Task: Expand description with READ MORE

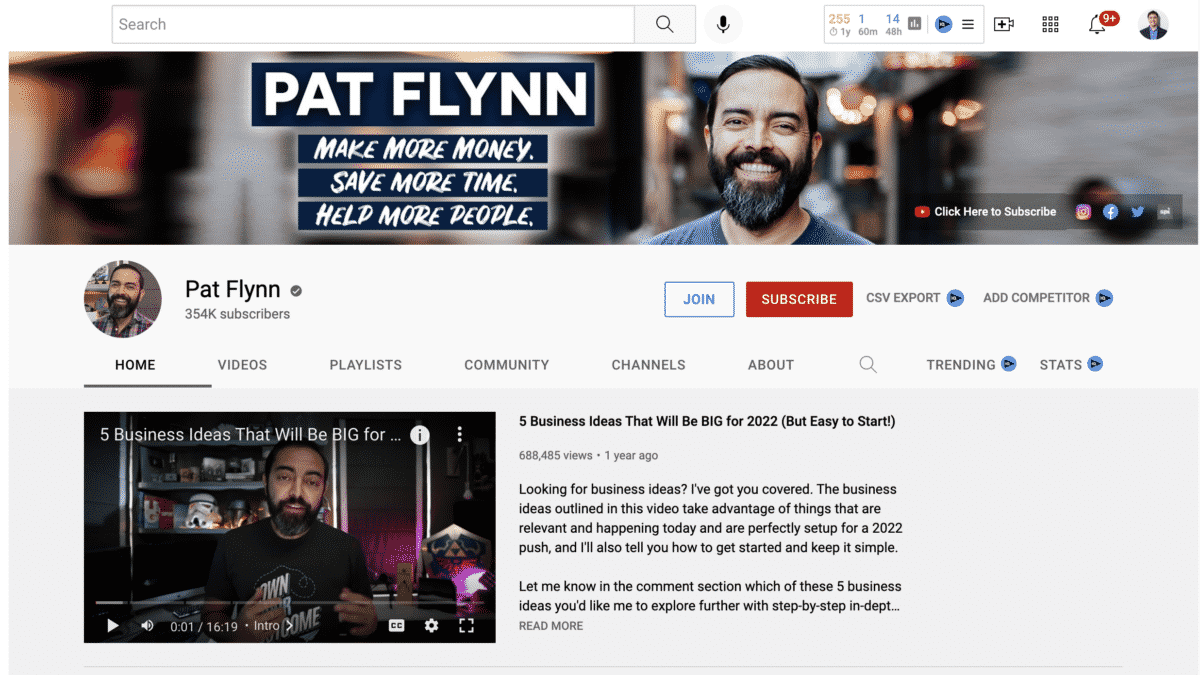Action: tap(551, 626)
